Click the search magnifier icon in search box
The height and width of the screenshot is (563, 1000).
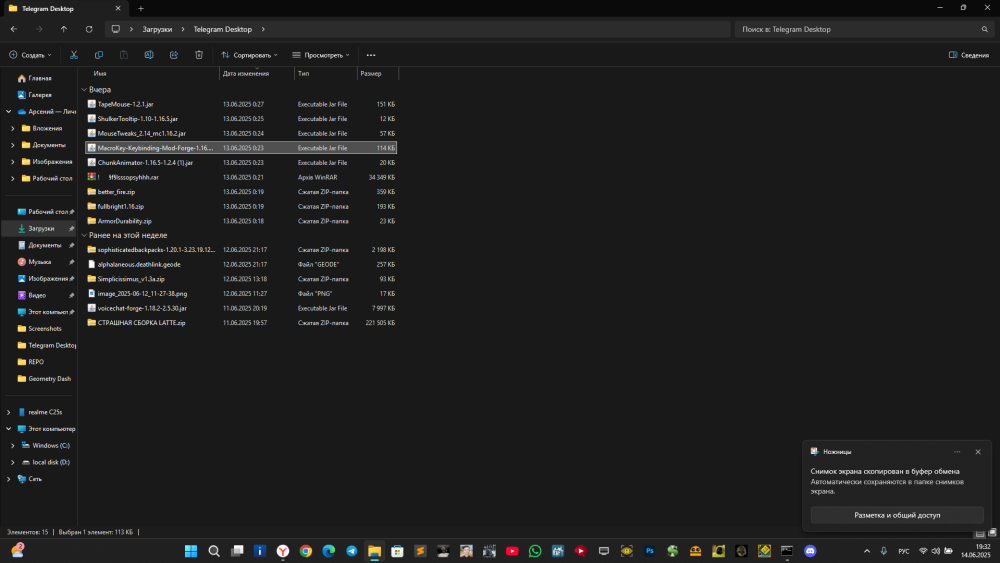pos(985,29)
